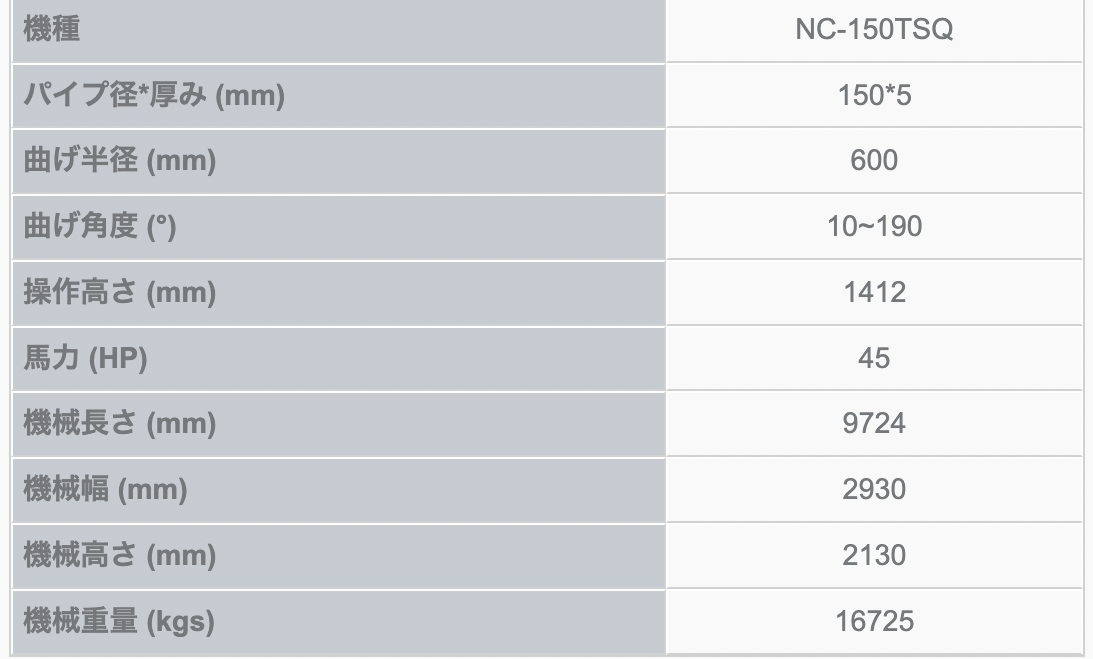Select the 600 bending radius value
The height and width of the screenshot is (659, 1093).
tap(874, 161)
